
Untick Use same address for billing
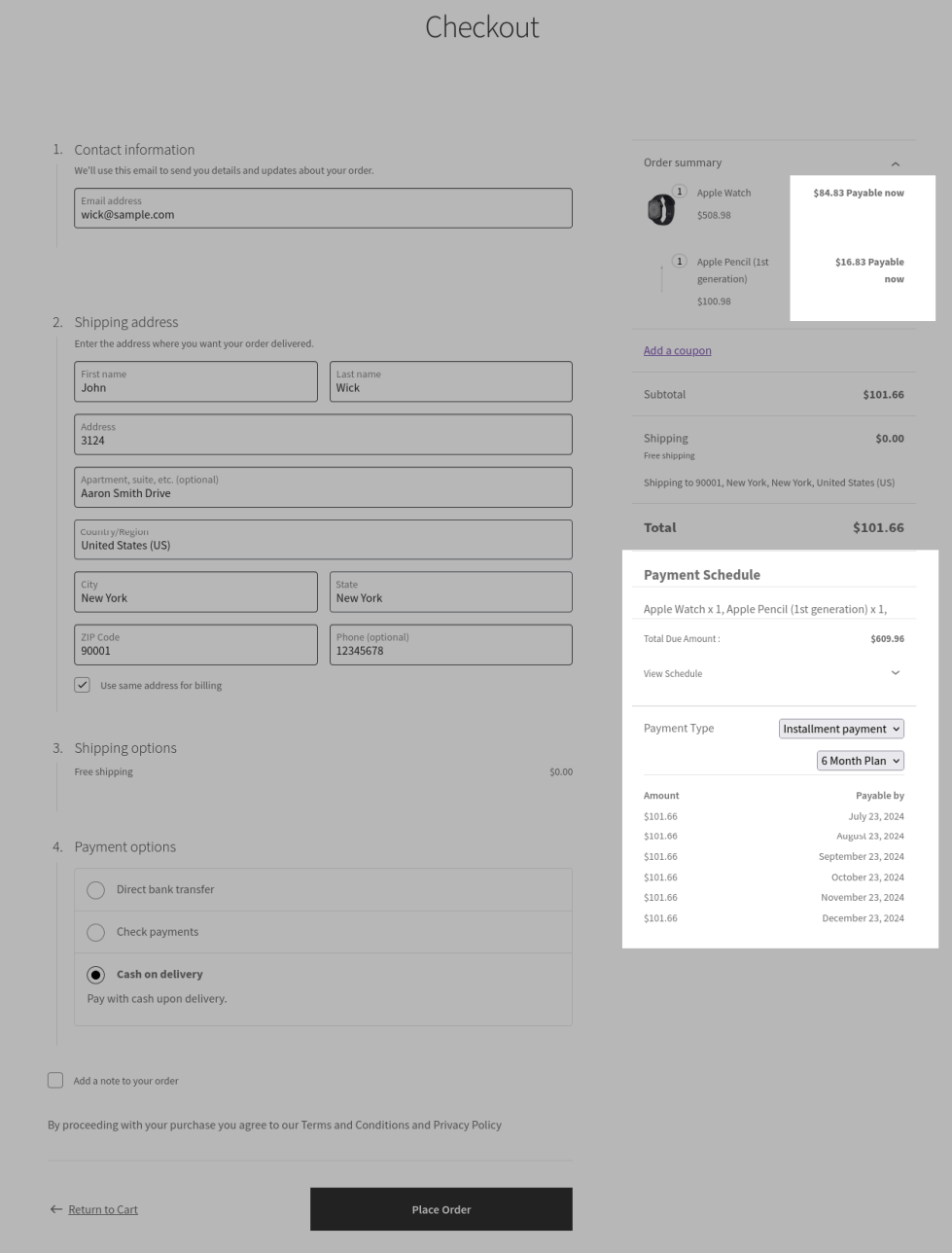[83, 685]
